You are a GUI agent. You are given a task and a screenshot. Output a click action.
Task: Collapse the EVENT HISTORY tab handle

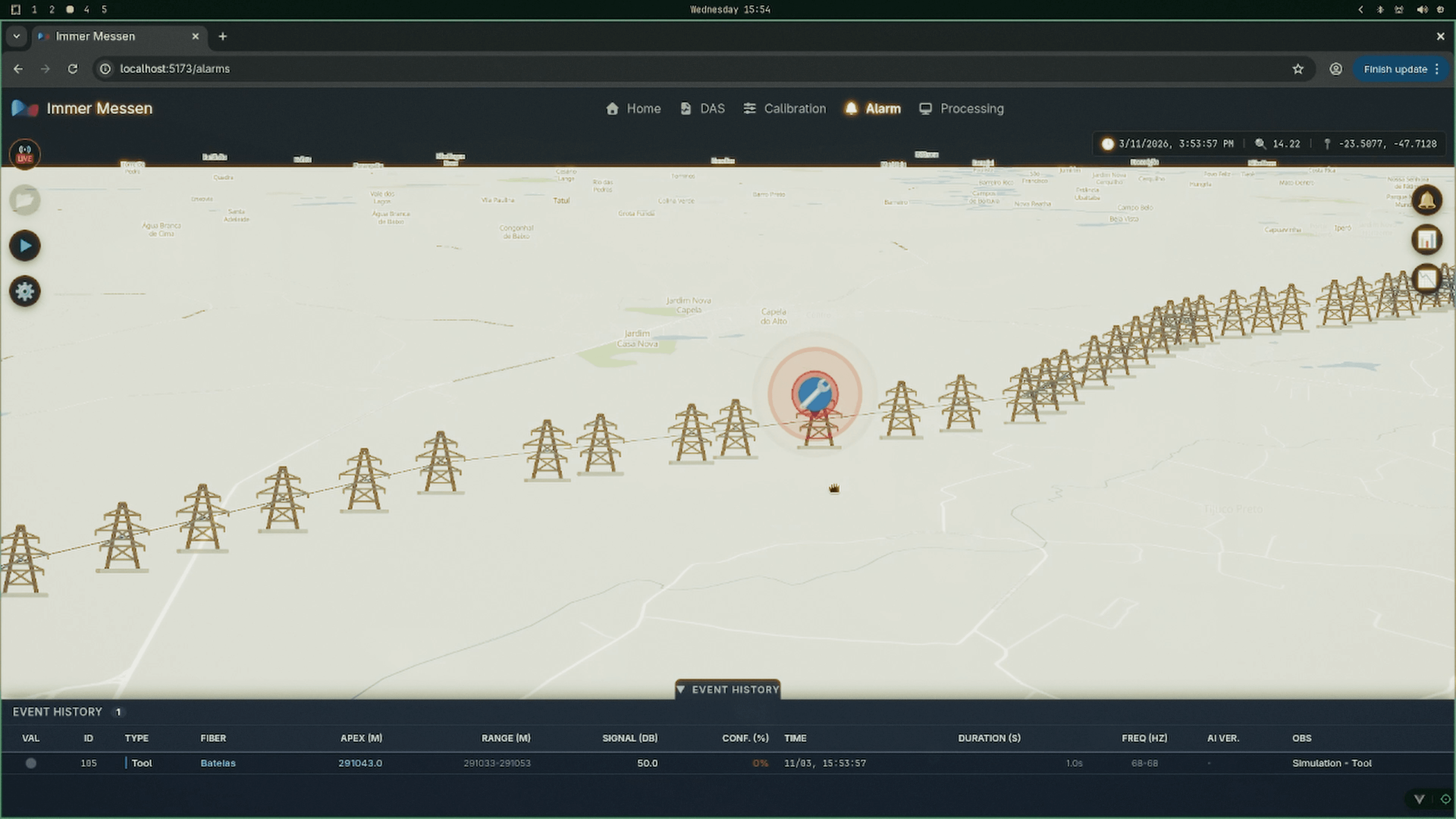[728, 690]
